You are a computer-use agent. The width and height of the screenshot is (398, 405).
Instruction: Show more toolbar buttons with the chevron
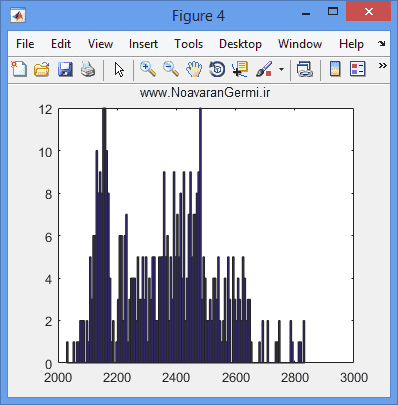pos(383,65)
